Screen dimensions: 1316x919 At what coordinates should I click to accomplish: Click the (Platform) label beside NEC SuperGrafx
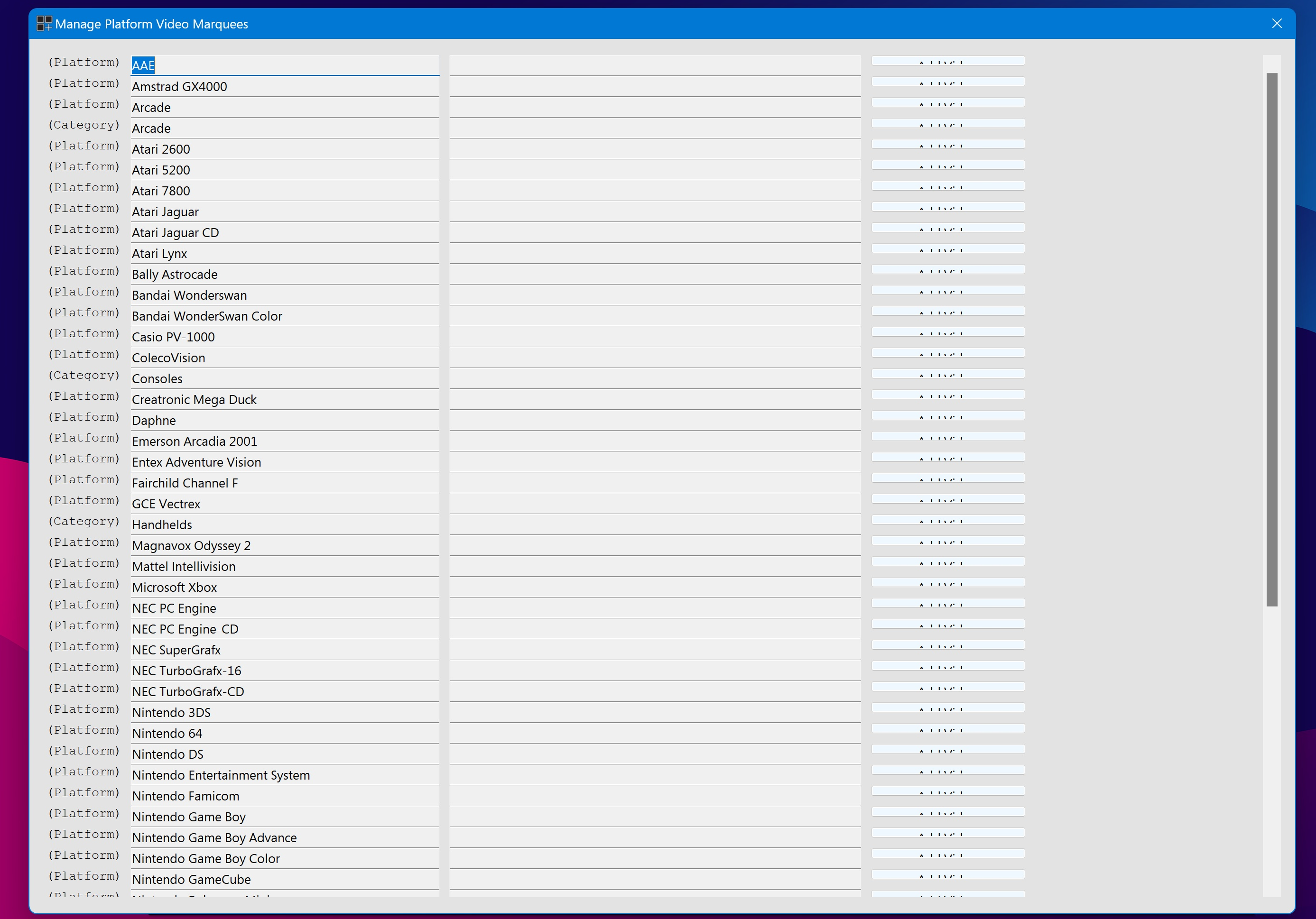click(x=84, y=647)
